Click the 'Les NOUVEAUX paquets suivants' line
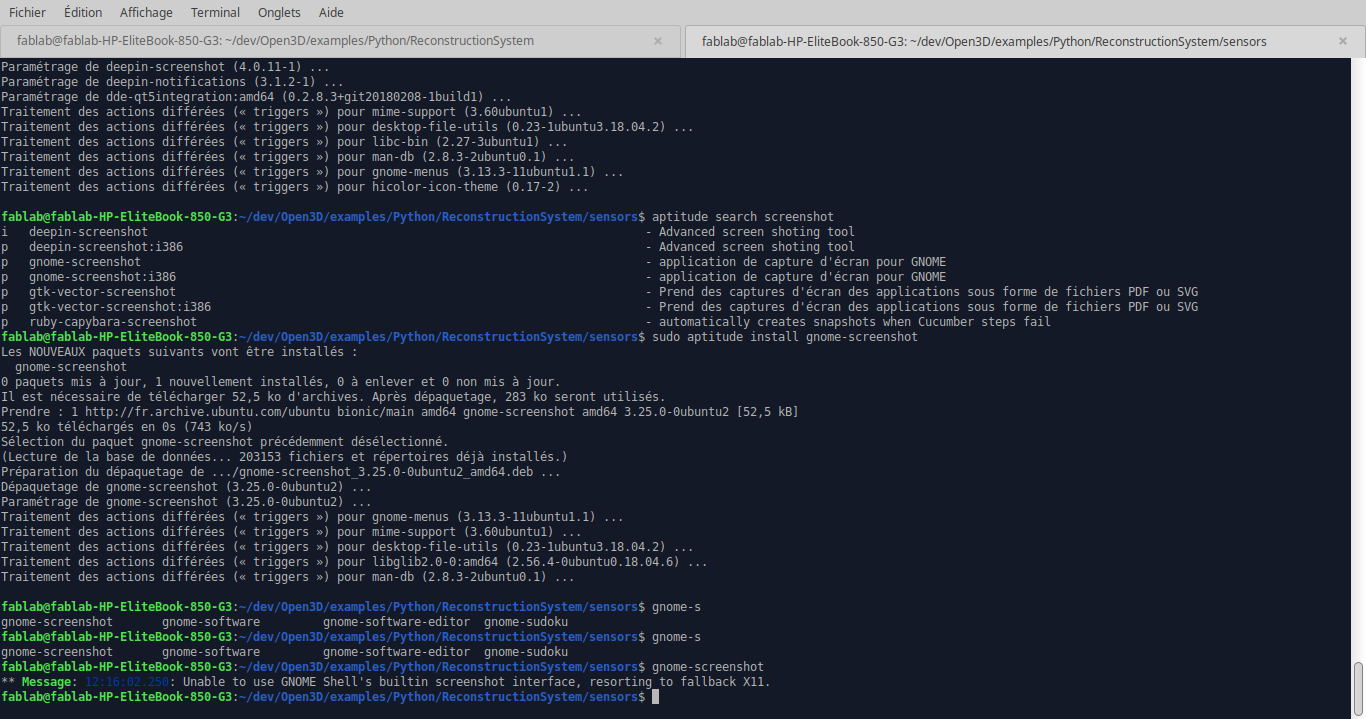Screen dimensions: 1366x719 click(179, 352)
